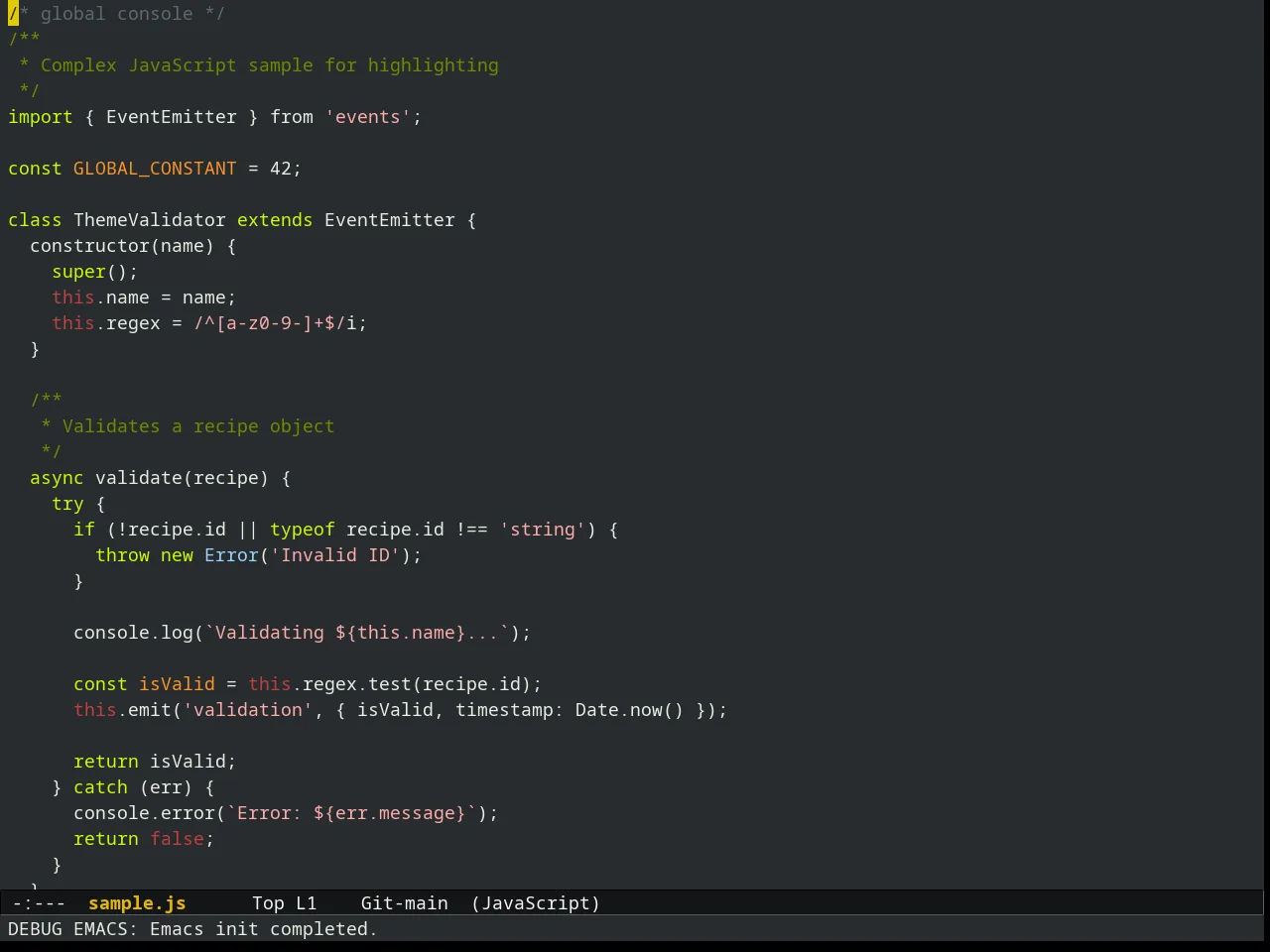Click the regex literal /^[a-z0-9-]+$/i
The image size is (1270, 952).
pos(275,323)
